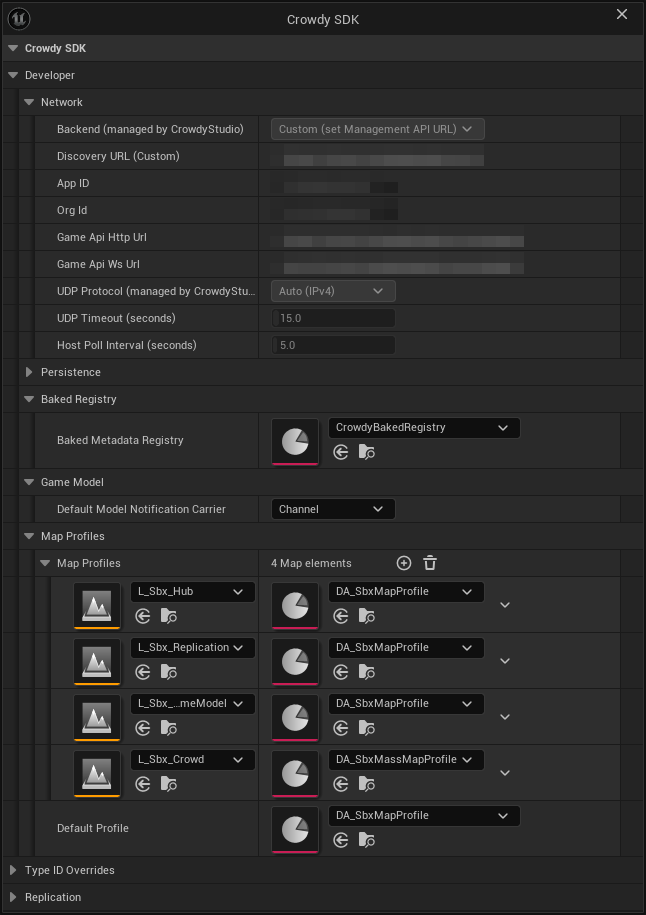Collapse the Game Model section
Viewport: 646px width, 915px height.
tap(29, 483)
